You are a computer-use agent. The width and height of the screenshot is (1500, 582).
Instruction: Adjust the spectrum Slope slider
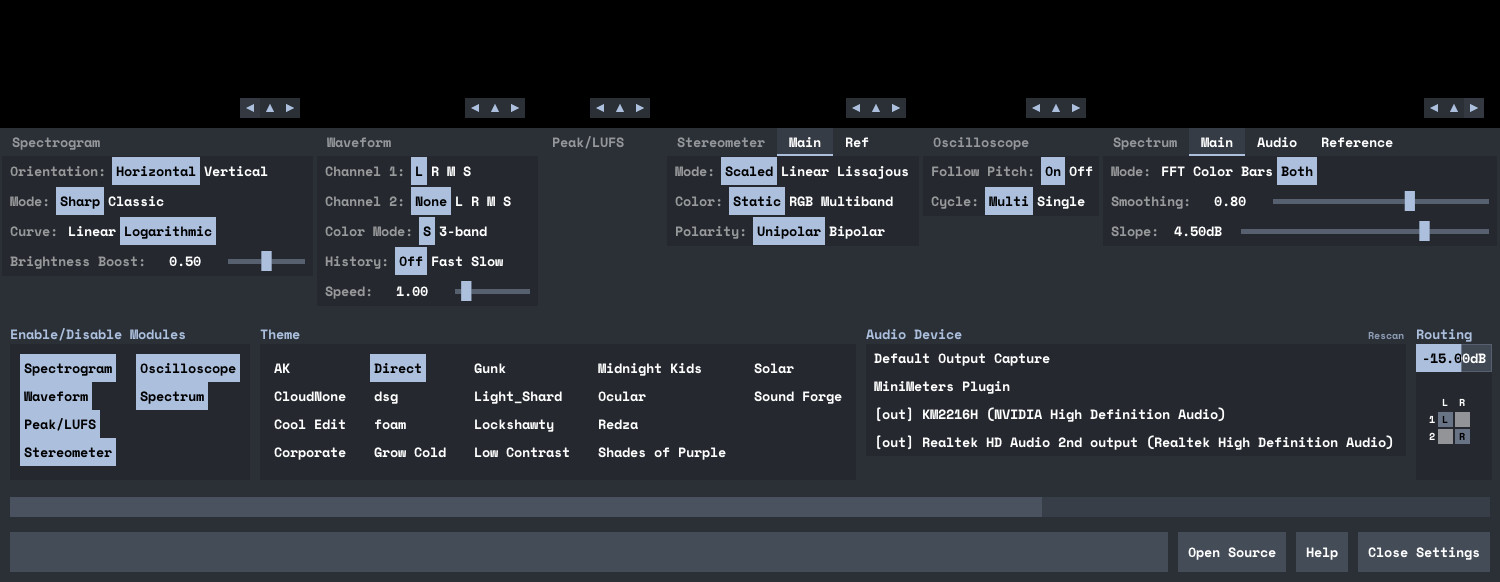pos(1365,231)
